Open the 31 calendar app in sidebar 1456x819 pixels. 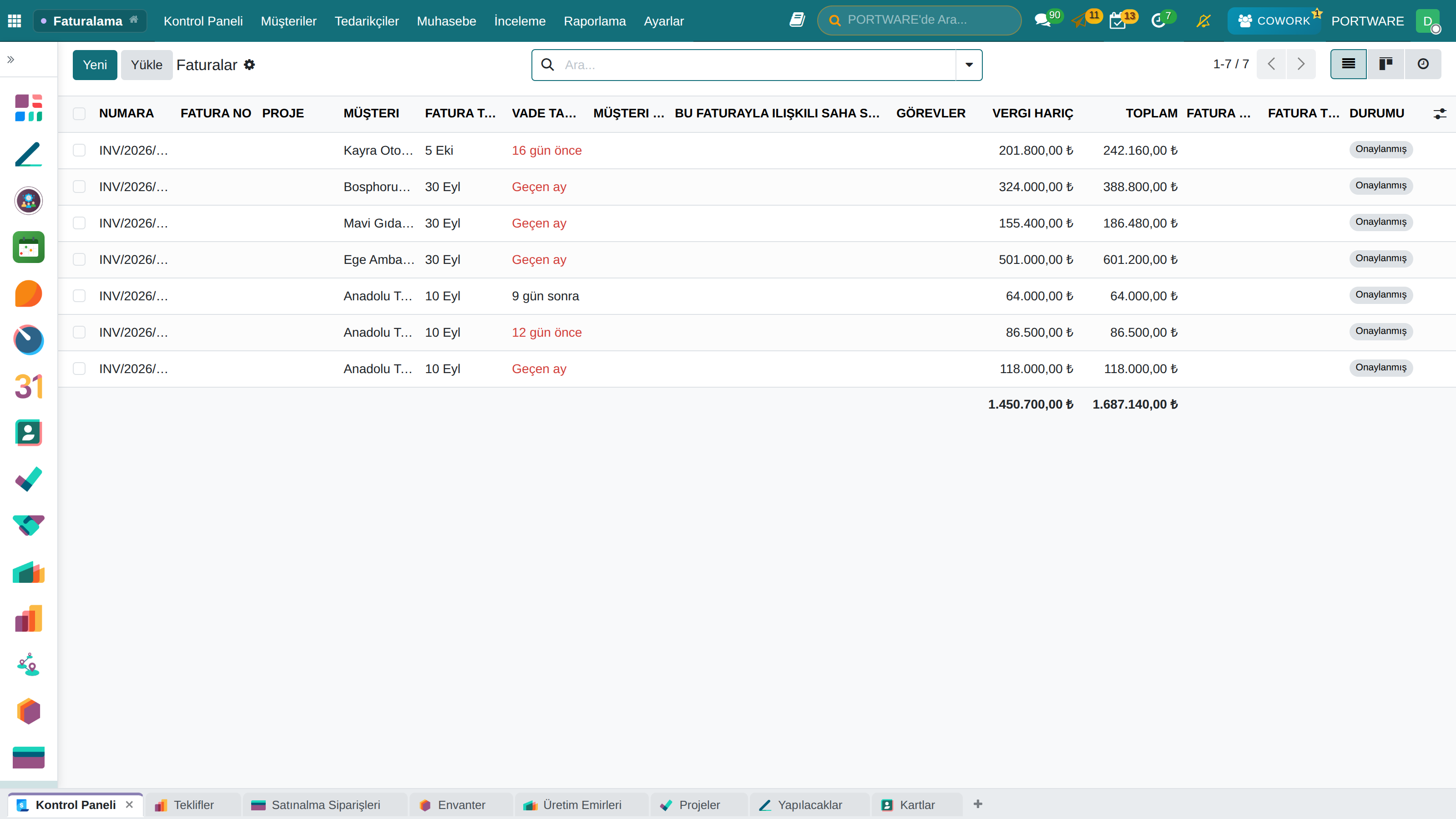coord(29,387)
